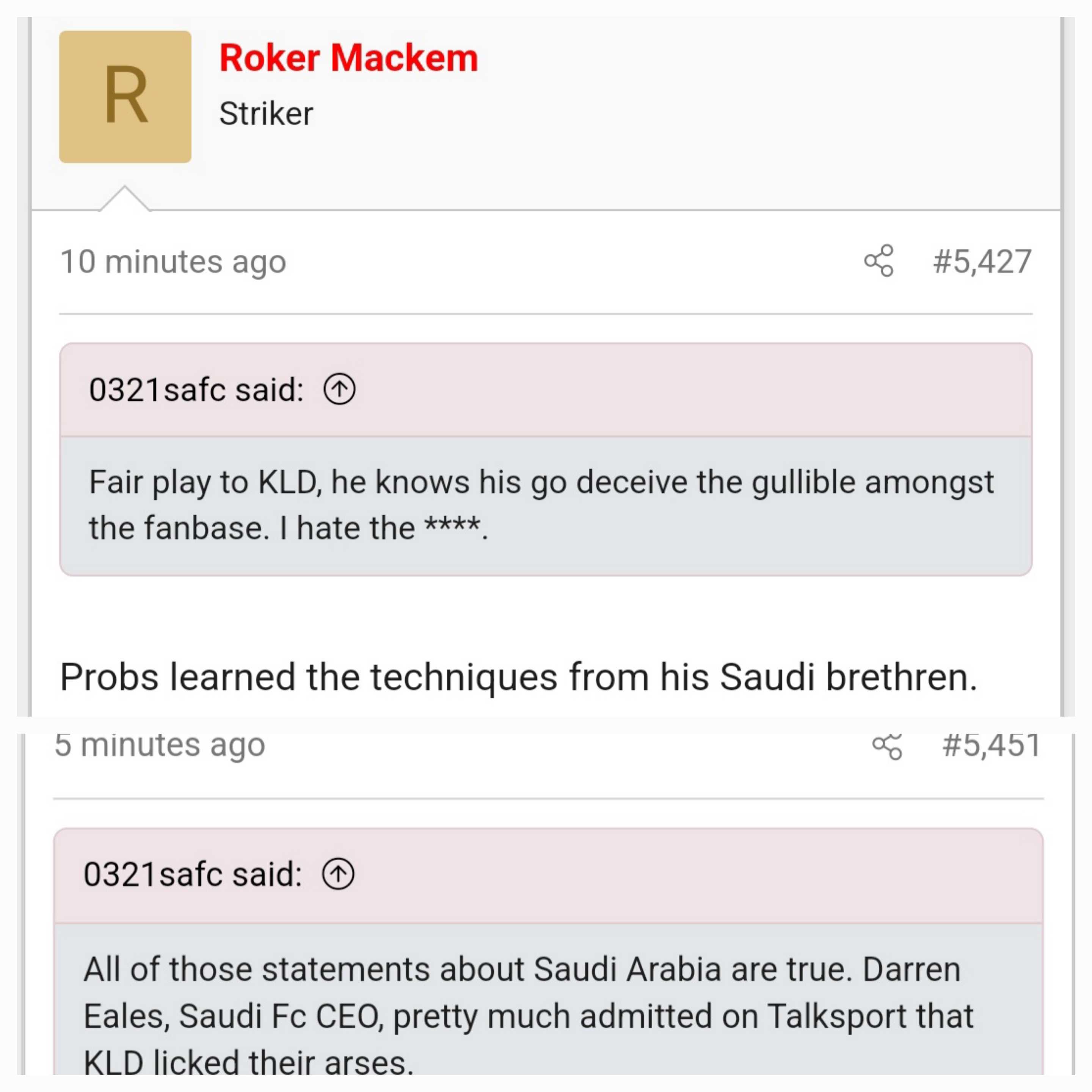Click the share icon beside post #5,427
Image resolution: width=1092 pixels, height=1092 pixels.
tap(879, 260)
